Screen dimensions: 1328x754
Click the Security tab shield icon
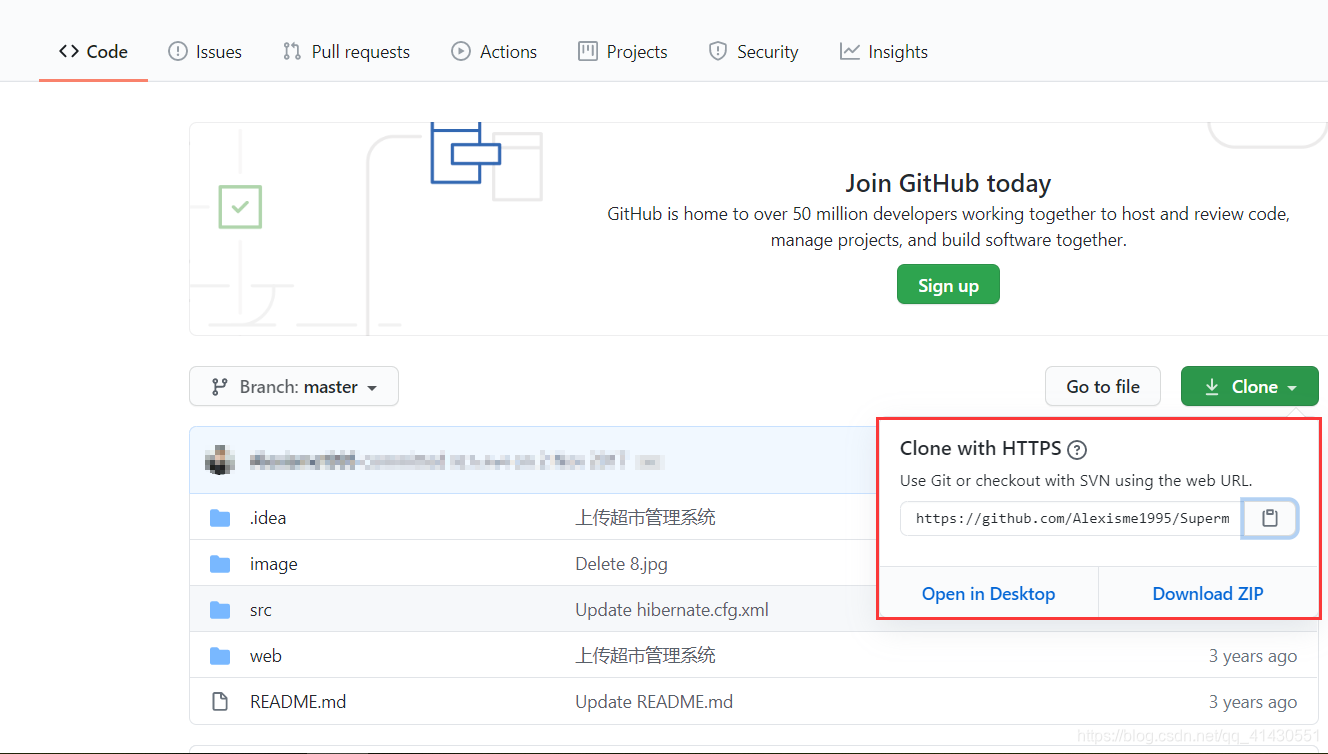click(718, 52)
